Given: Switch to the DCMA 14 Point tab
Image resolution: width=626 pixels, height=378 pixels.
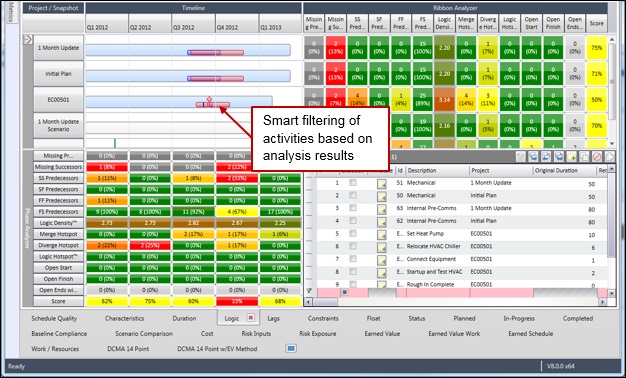Looking at the screenshot, I should pyautogui.click(x=128, y=348).
